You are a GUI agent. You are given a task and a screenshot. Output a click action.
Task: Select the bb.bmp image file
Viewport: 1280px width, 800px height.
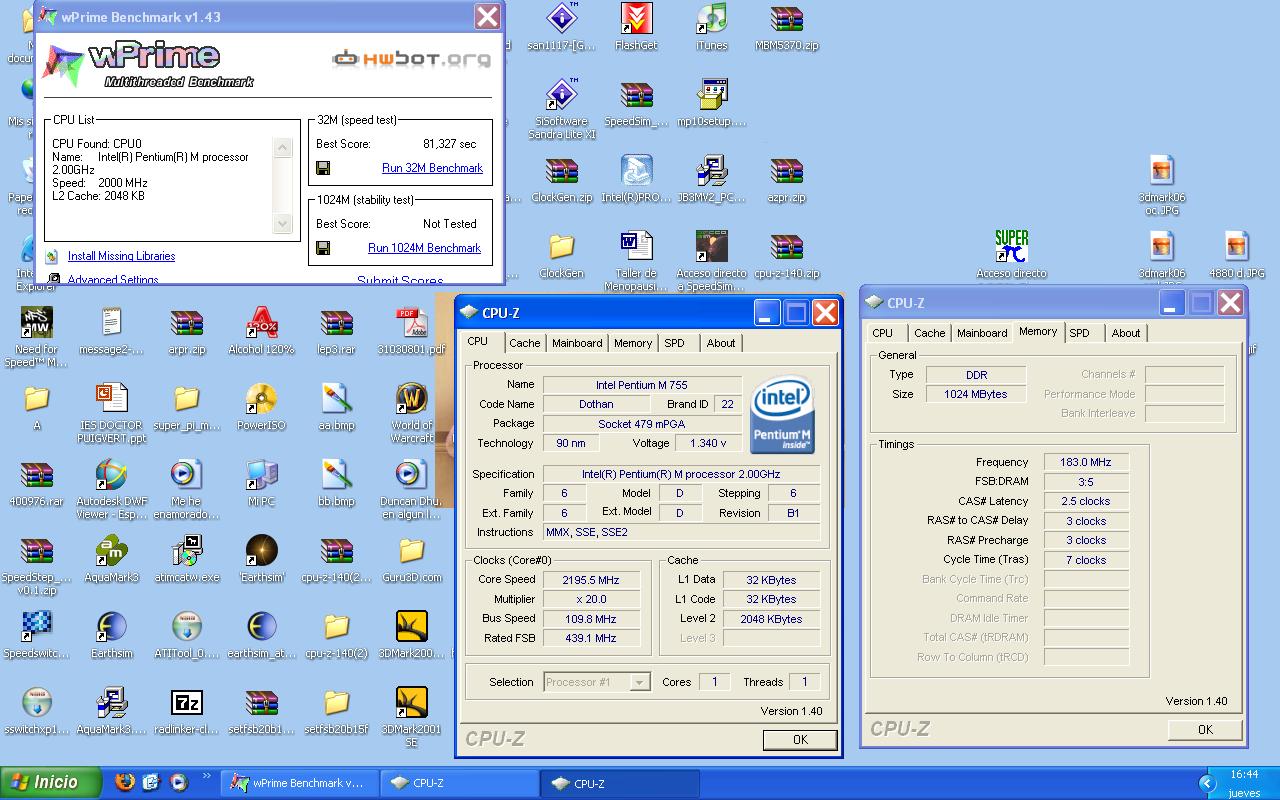tap(336, 484)
